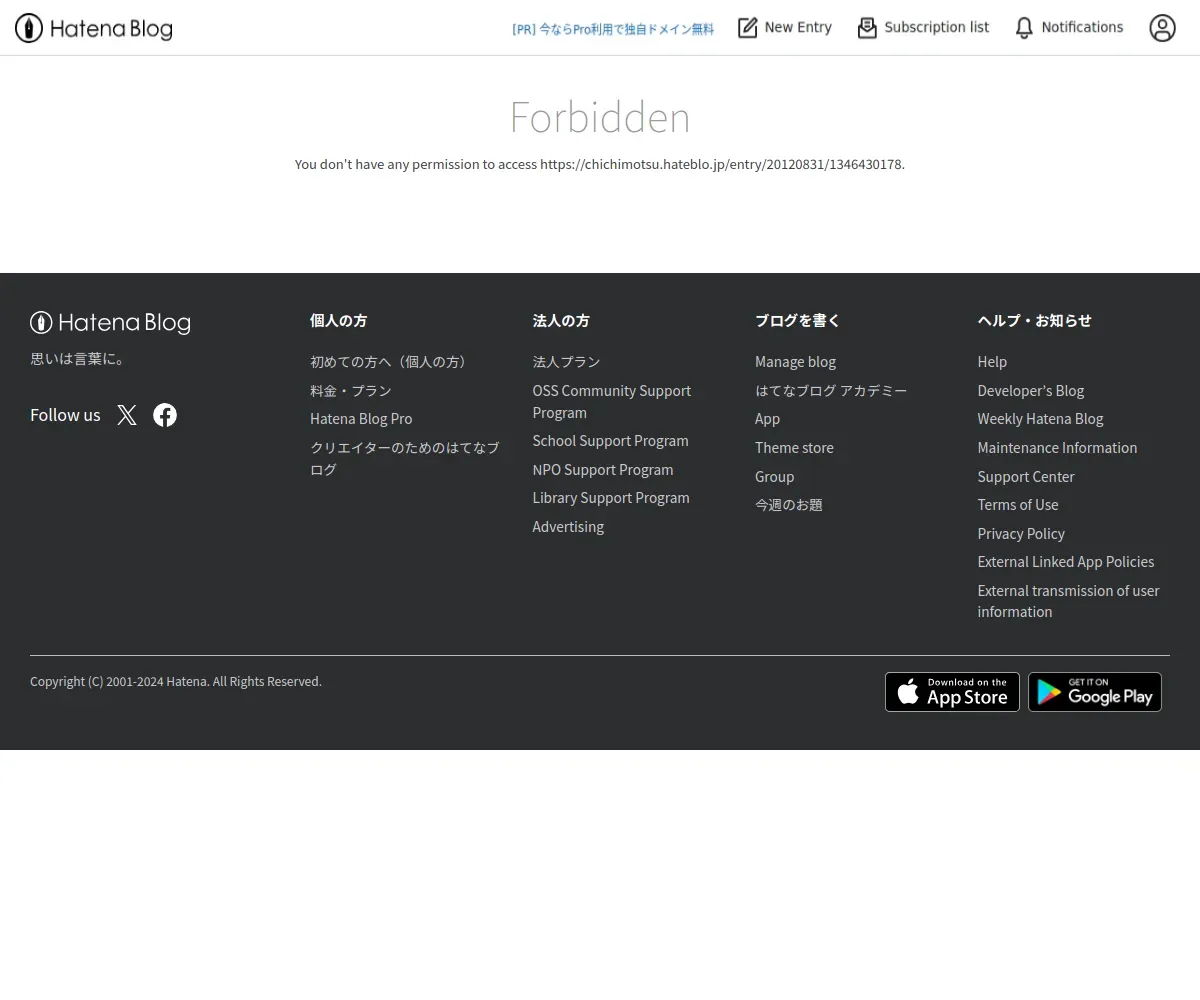Click the New Entry pencil icon

click(x=748, y=28)
